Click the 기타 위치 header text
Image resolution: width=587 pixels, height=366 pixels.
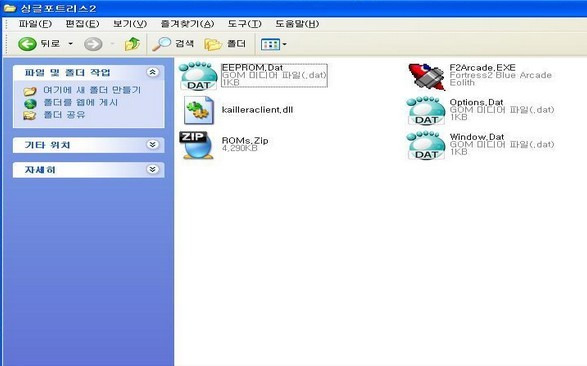point(48,145)
